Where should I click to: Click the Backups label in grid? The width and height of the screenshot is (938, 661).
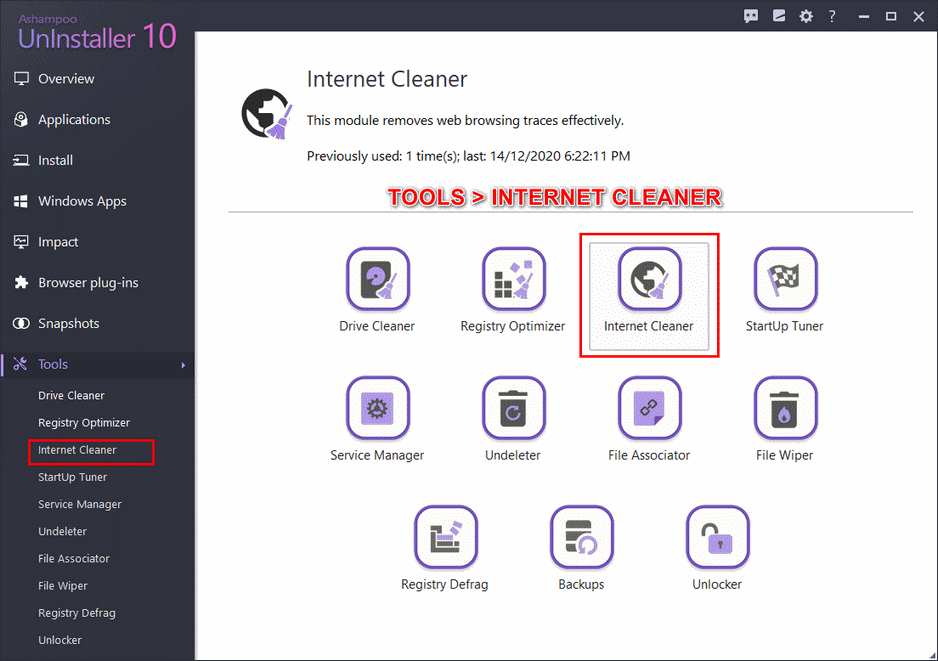[x=581, y=584]
